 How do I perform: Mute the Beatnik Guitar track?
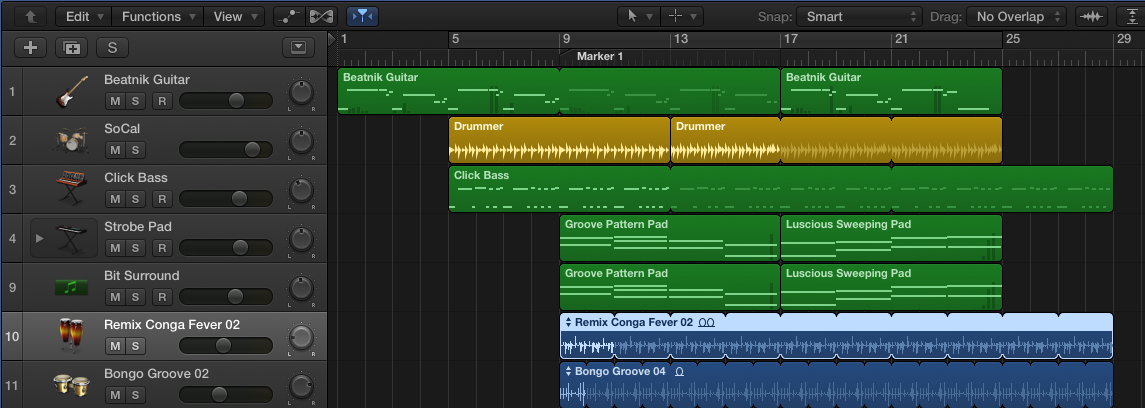pyautogui.click(x=115, y=101)
